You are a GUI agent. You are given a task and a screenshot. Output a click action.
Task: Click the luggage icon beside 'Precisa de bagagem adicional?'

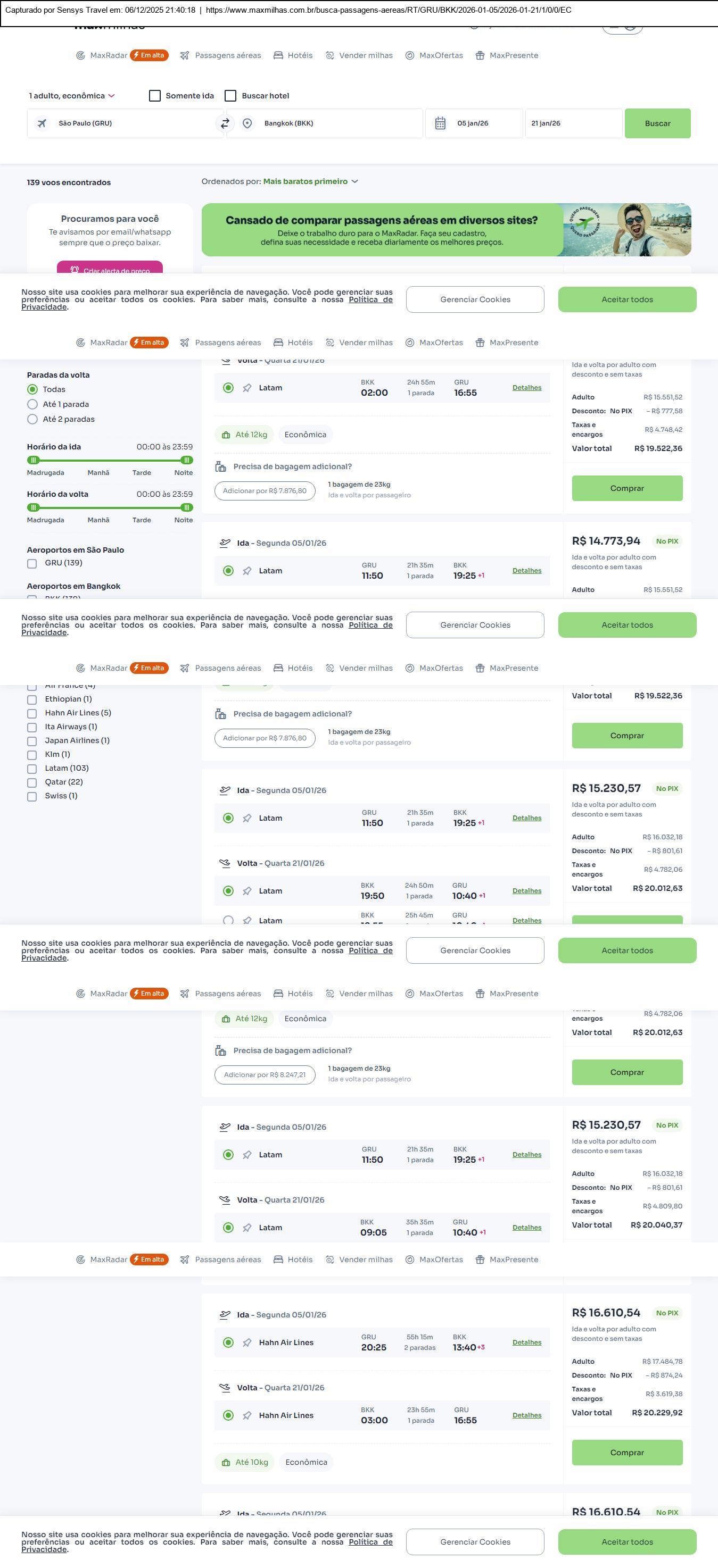pos(220,467)
